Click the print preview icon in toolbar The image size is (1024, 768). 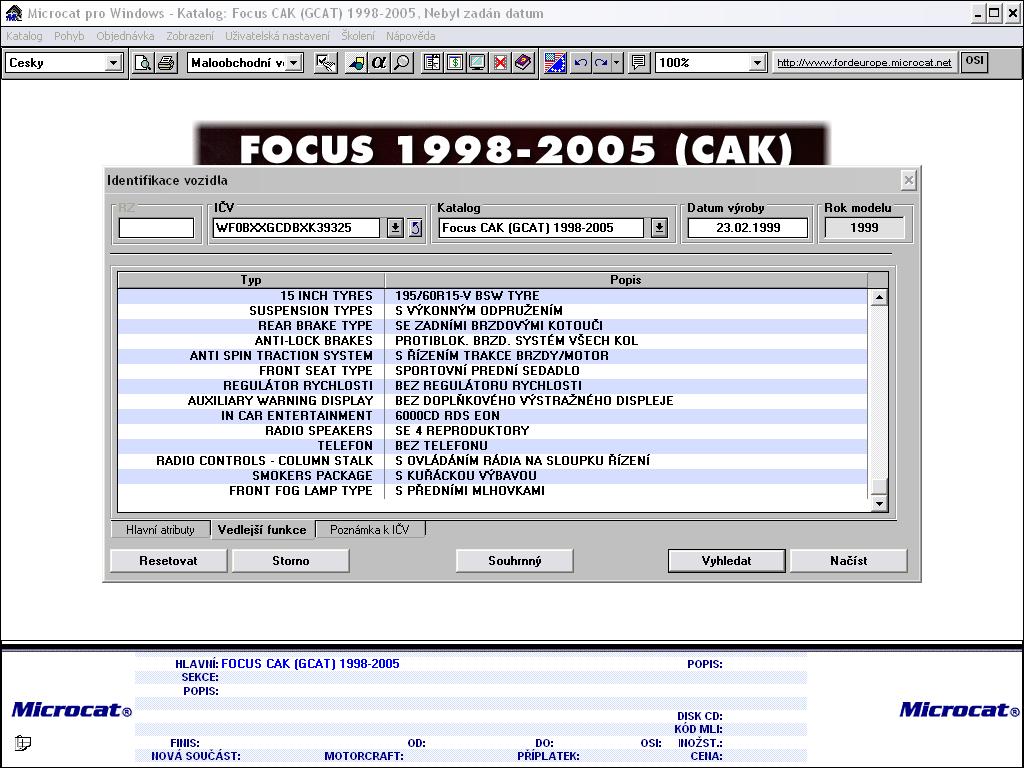(143, 63)
